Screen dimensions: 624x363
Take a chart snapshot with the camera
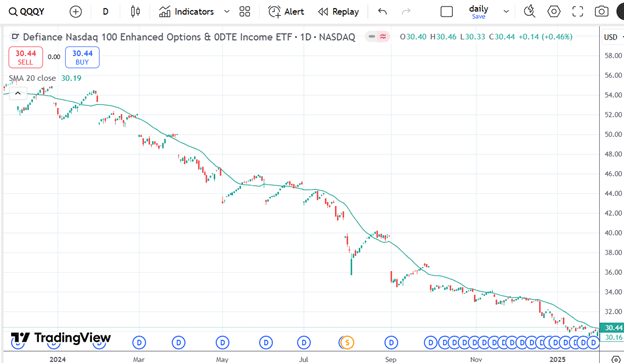[601, 12]
